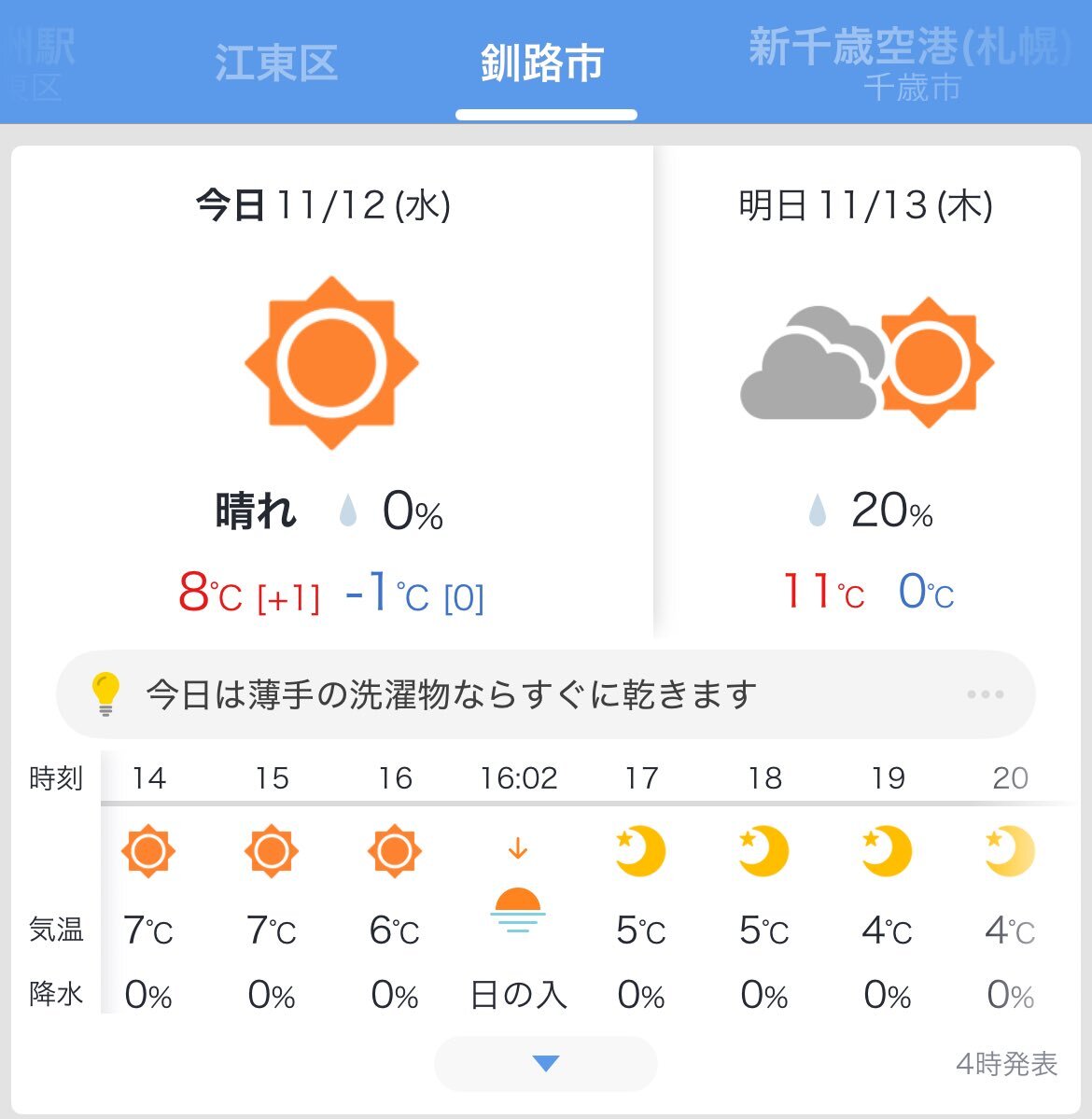Tap the 16 o'clock sun icon
The image size is (1092, 1119).
[395, 851]
